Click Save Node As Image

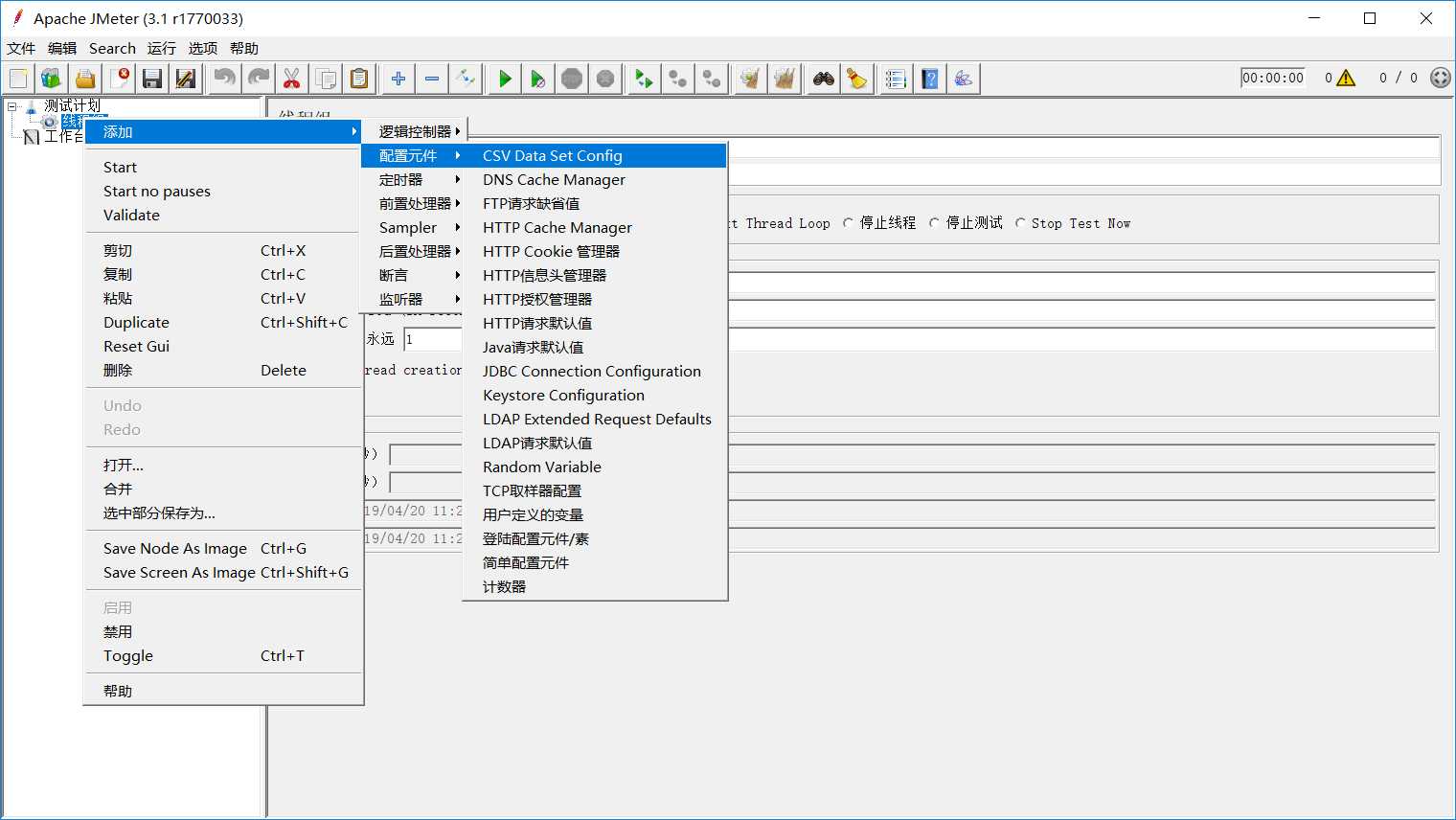(x=223, y=548)
